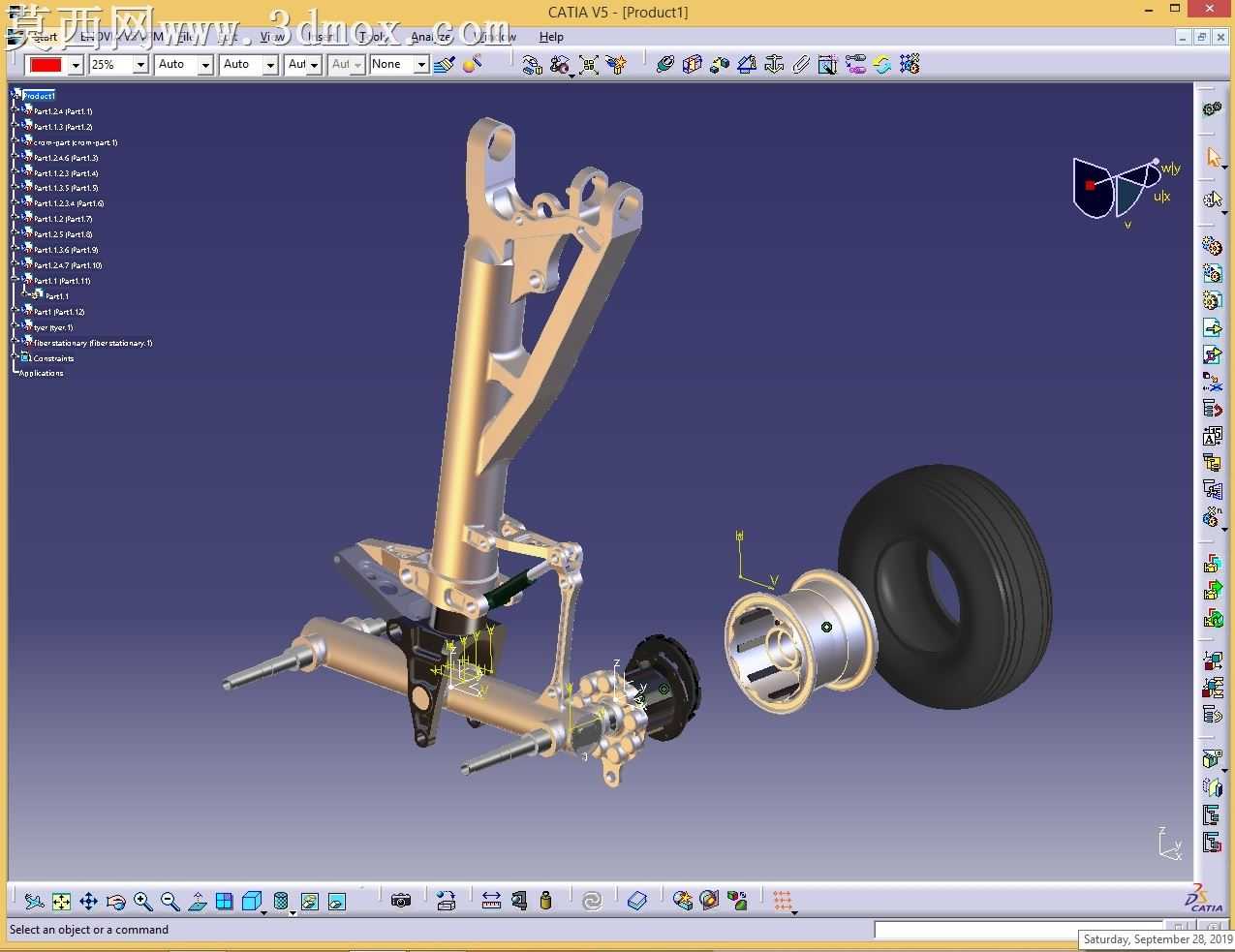Select Part1.2.4.6 (Part1.3) in tree
1235x952 pixels.
[x=66, y=158]
